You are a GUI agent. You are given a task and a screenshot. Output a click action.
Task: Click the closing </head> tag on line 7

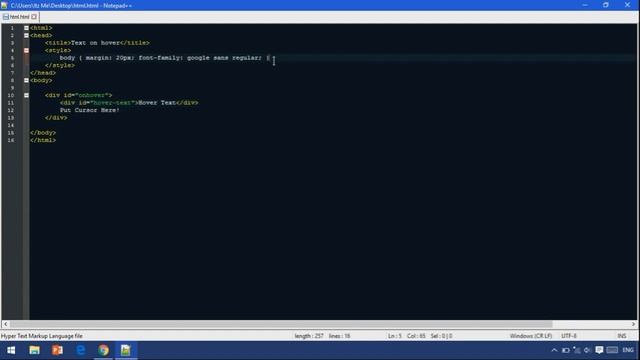pyautogui.click(x=43, y=73)
